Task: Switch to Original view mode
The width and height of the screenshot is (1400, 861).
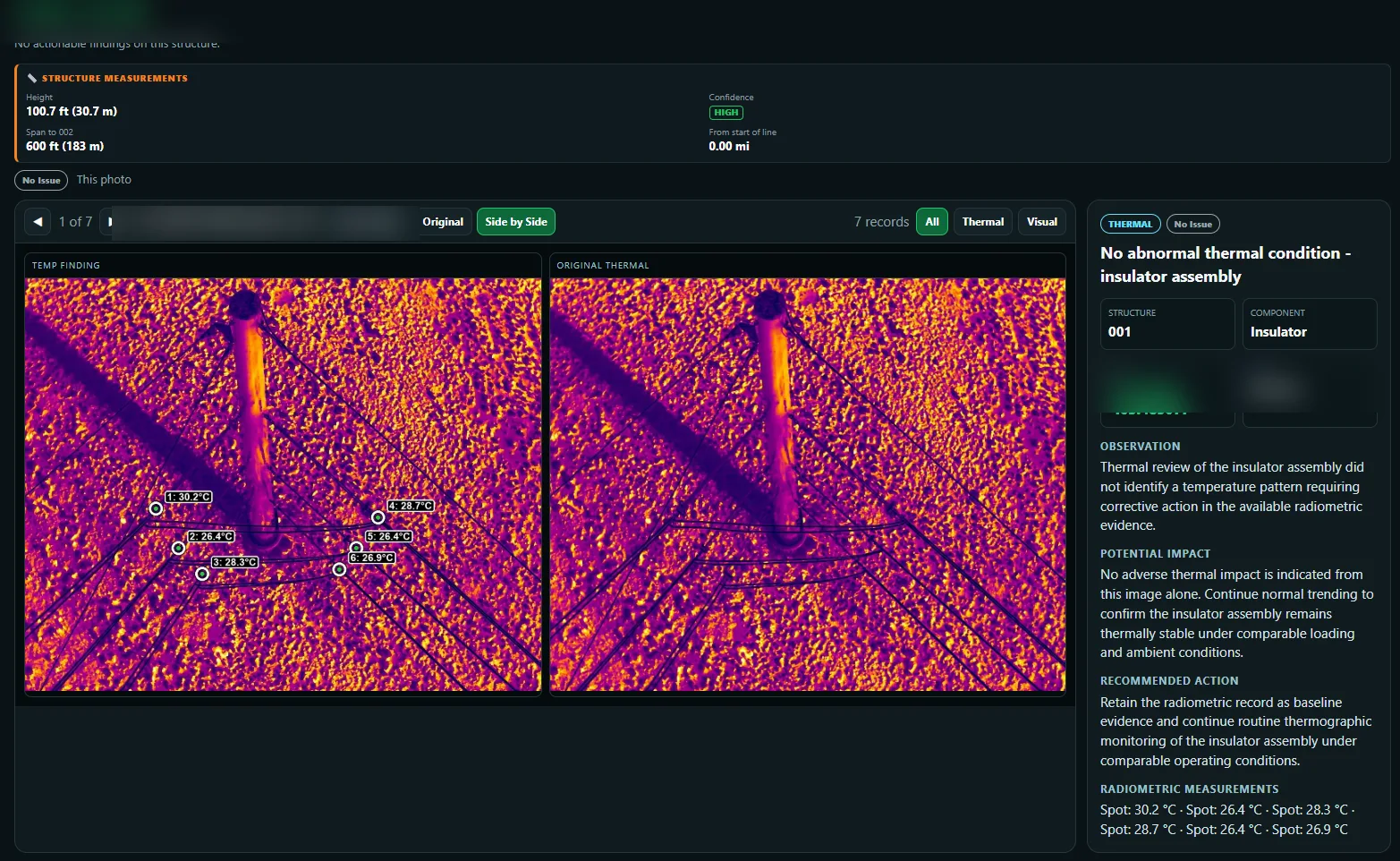Action: [x=443, y=222]
